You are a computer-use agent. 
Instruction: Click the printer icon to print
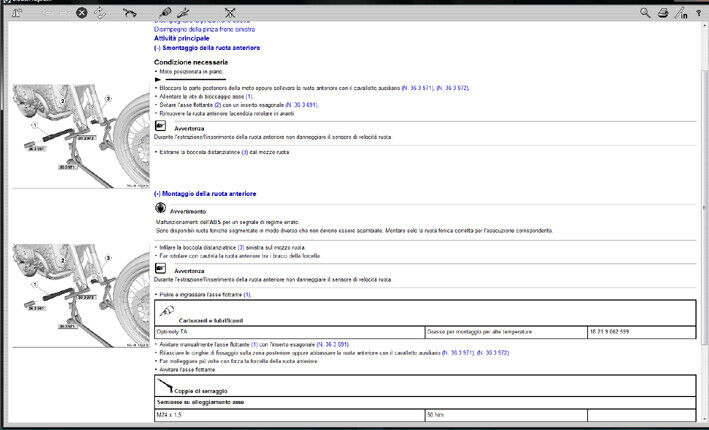(x=663, y=13)
